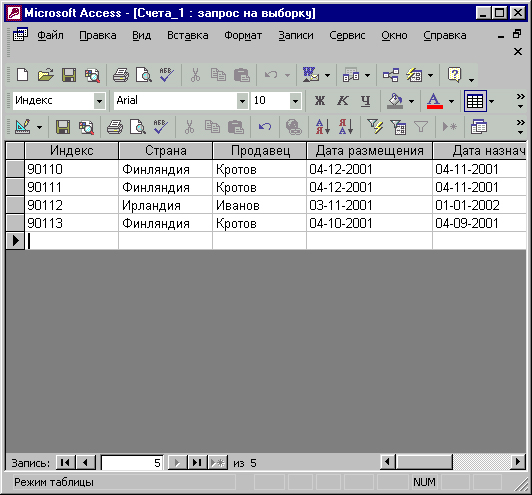The height and width of the screenshot is (495, 532).
Task: Go to first record navigation button
Action: pos(65,462)
